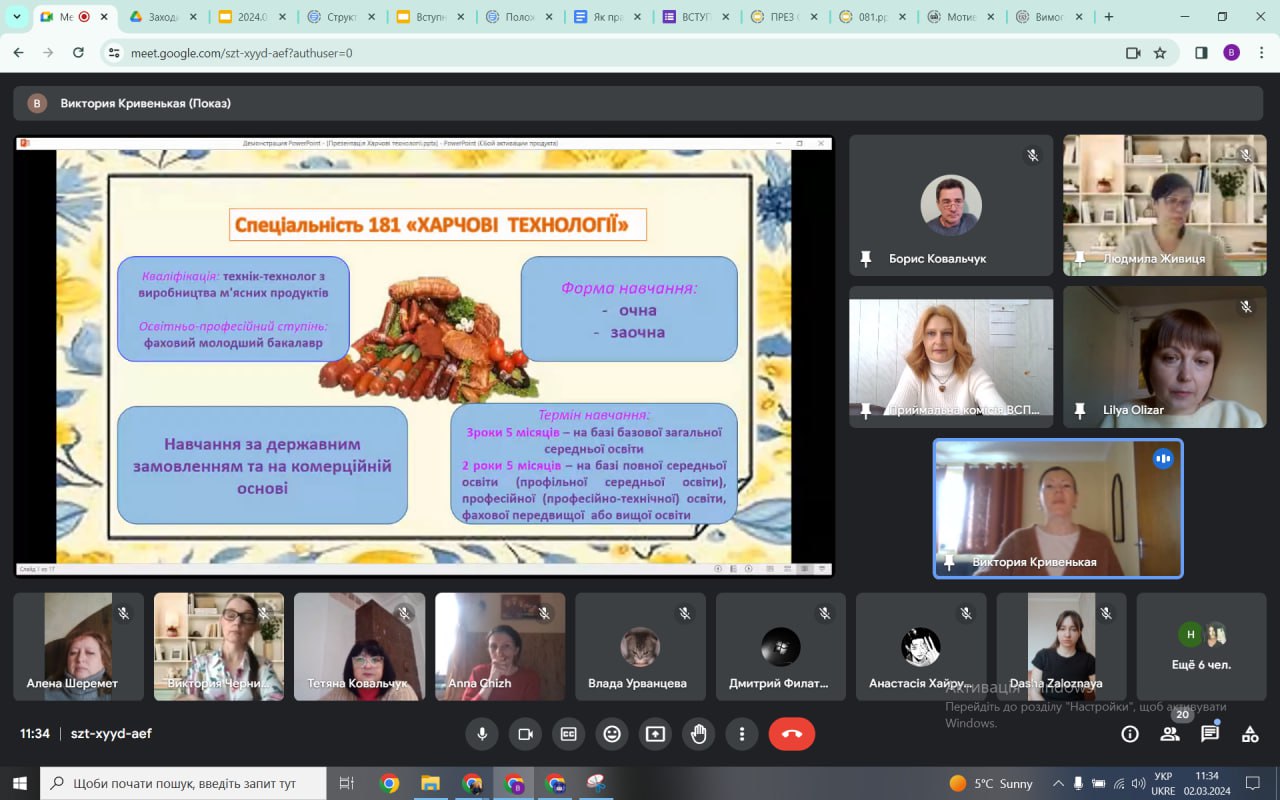Click the Present now screen-share icon
The width and height of the screenshot is (1280, 800).
[x=655, y=734]
